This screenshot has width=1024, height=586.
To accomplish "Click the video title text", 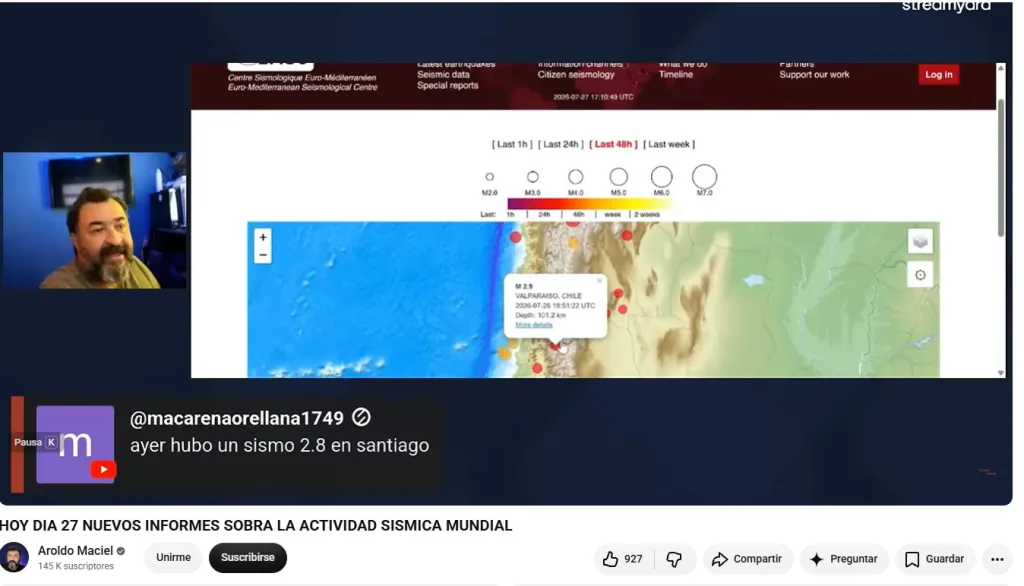I will (256, 526).
